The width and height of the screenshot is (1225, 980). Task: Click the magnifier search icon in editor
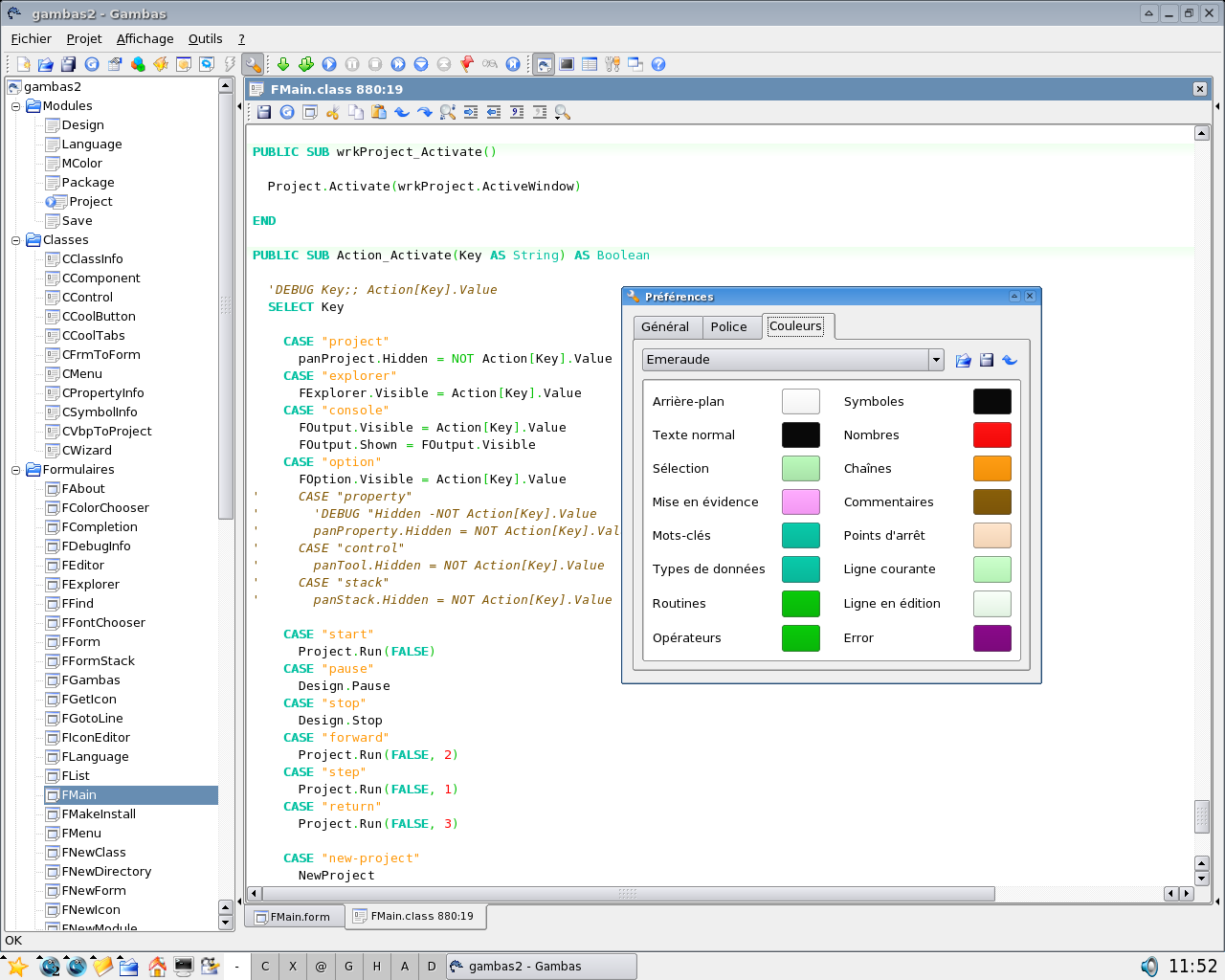pos(563,112)
